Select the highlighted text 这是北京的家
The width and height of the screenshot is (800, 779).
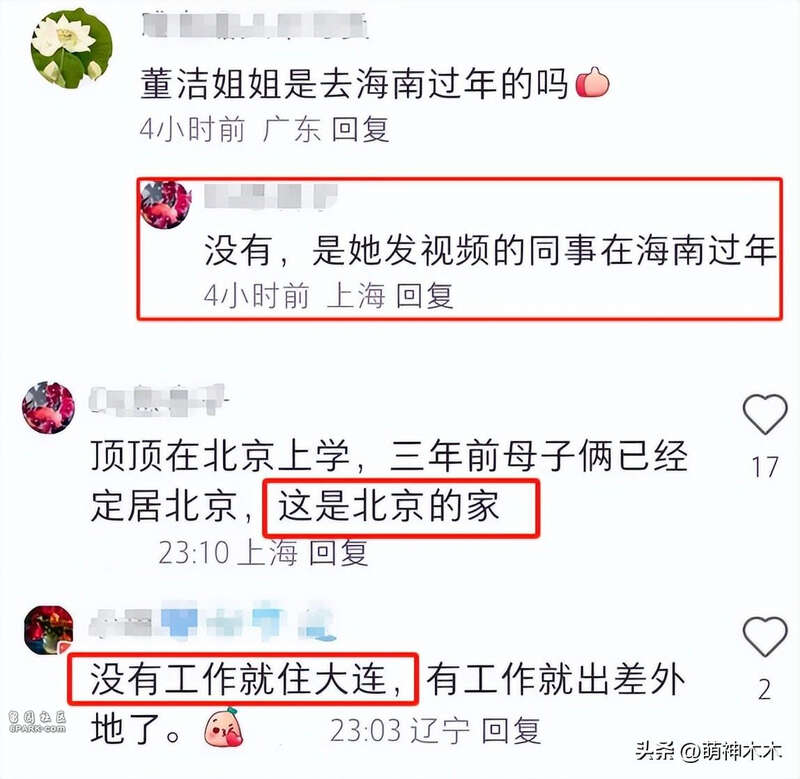(x=389, y=507)
